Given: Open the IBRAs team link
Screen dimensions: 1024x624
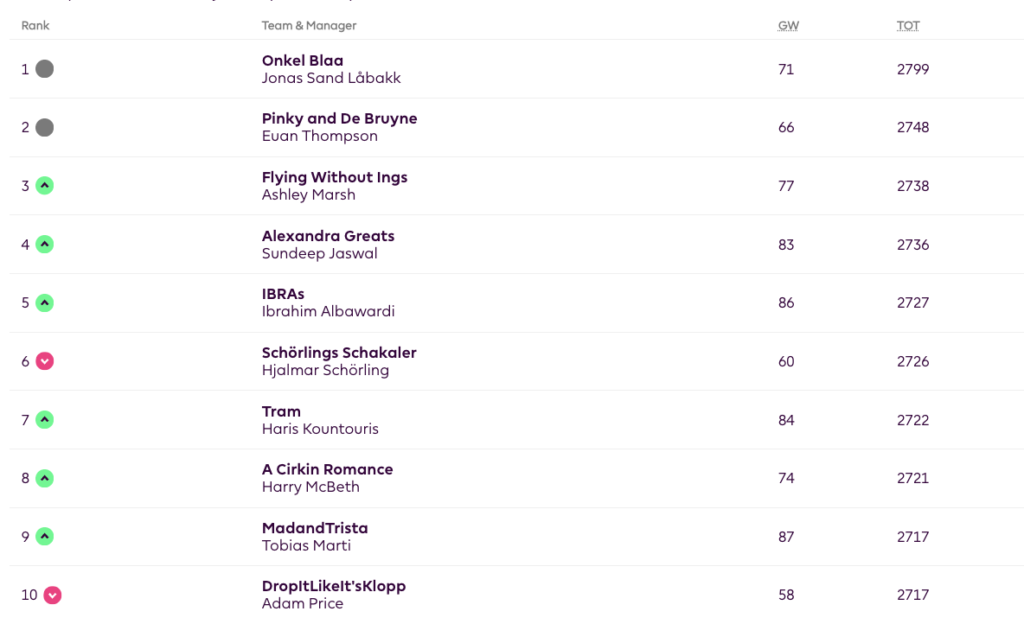Looking at the screenshot, I should tap(283, 294).
